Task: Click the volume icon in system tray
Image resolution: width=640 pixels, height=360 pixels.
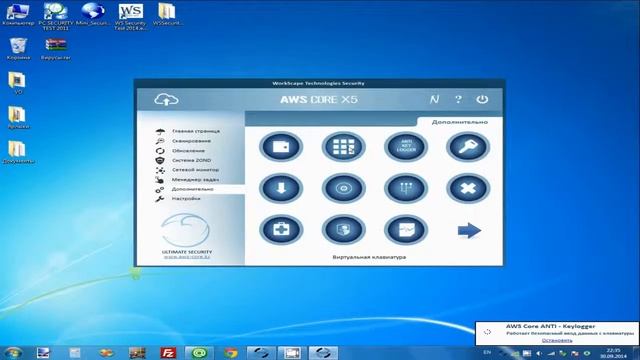Action: click(x=539, y=353)
